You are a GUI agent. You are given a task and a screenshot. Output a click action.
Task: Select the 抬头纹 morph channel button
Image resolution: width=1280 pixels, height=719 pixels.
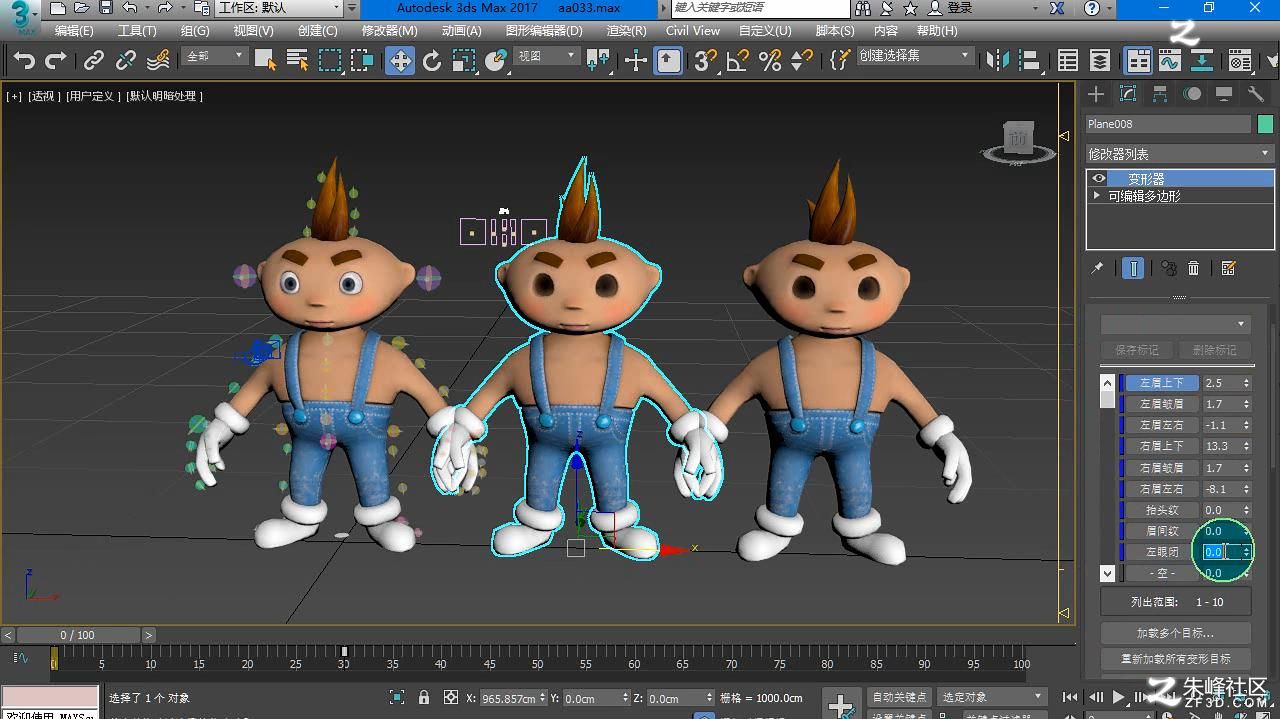1162,510
